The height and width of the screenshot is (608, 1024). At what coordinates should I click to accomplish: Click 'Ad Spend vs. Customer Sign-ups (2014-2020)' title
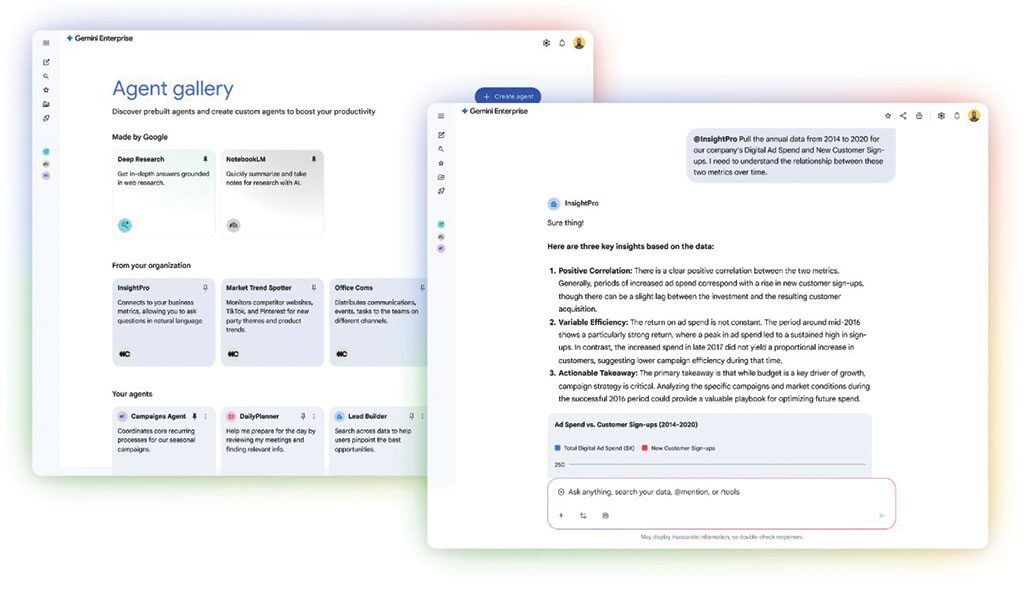pyautogui.click(x=626, y=424)
